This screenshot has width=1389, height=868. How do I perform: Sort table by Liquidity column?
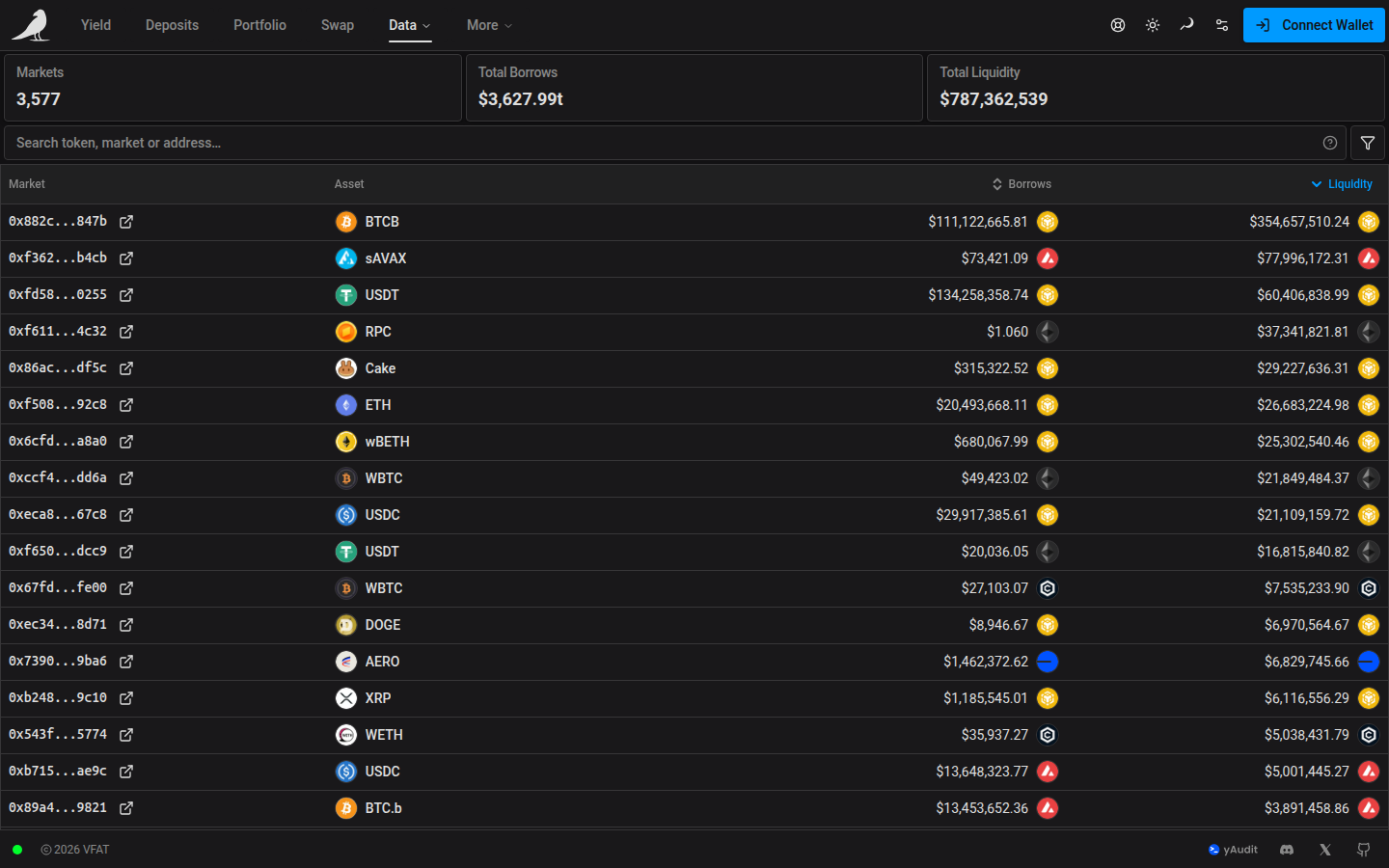[x=1342, y=184]
